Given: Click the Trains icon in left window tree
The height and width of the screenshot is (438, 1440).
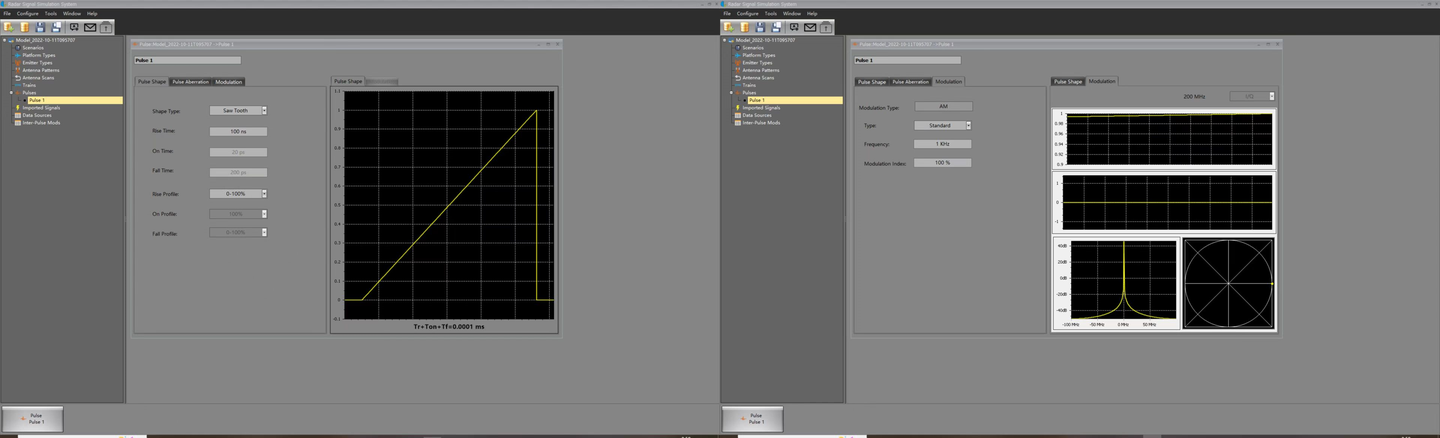Looking at the screenshot, I should (x=17, y=85).
